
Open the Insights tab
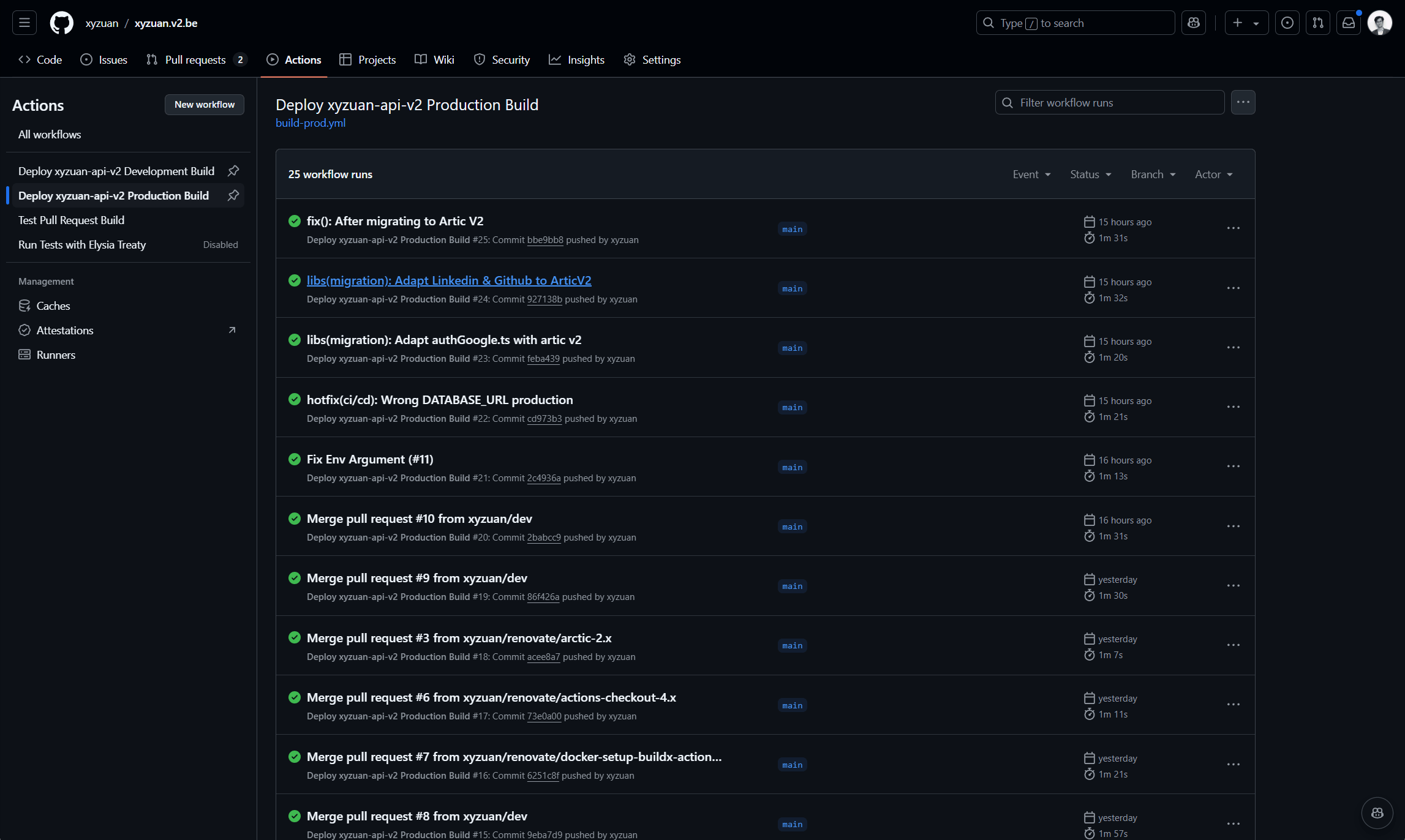pos(576,60)
